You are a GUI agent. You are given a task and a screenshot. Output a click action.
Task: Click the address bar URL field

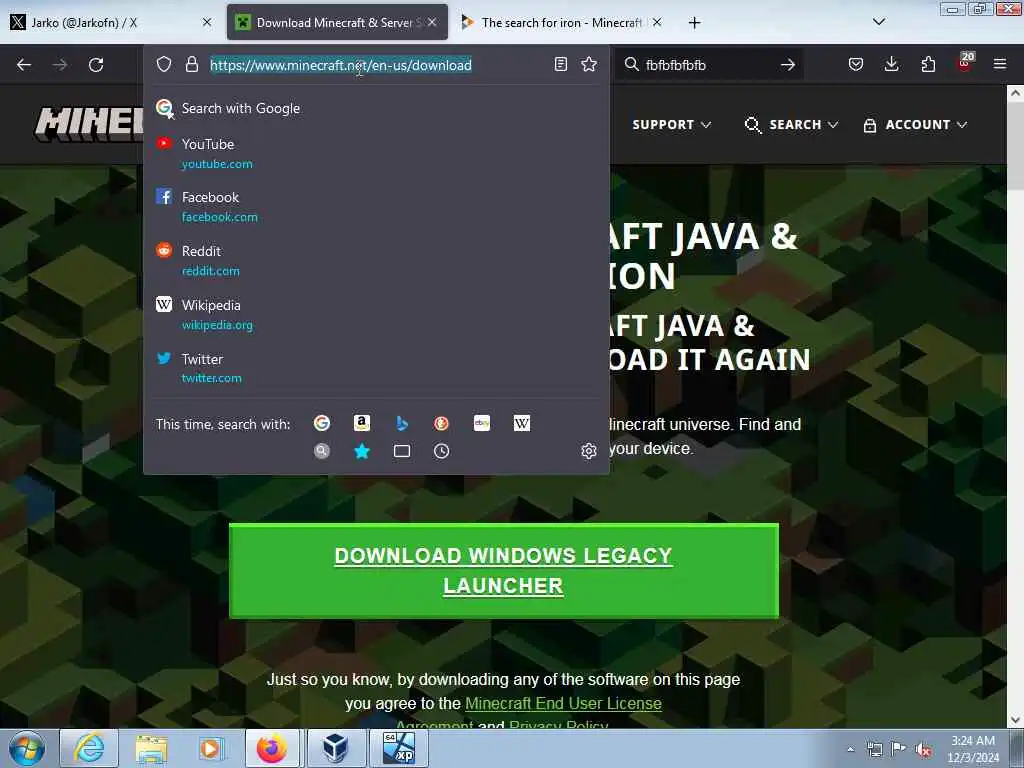pos(376,65)
